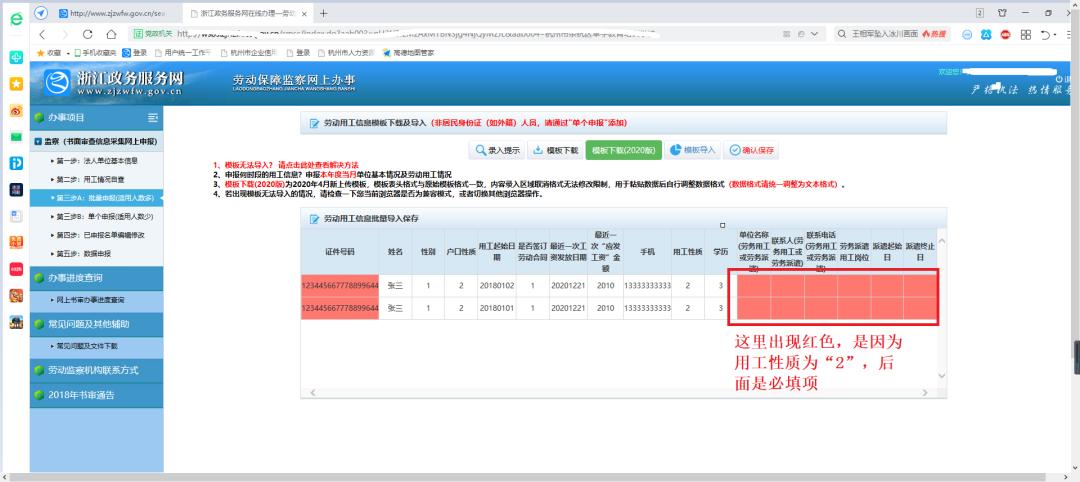Reload the current page
This screenshot has height=482, width=1080.
pos(87,34)
